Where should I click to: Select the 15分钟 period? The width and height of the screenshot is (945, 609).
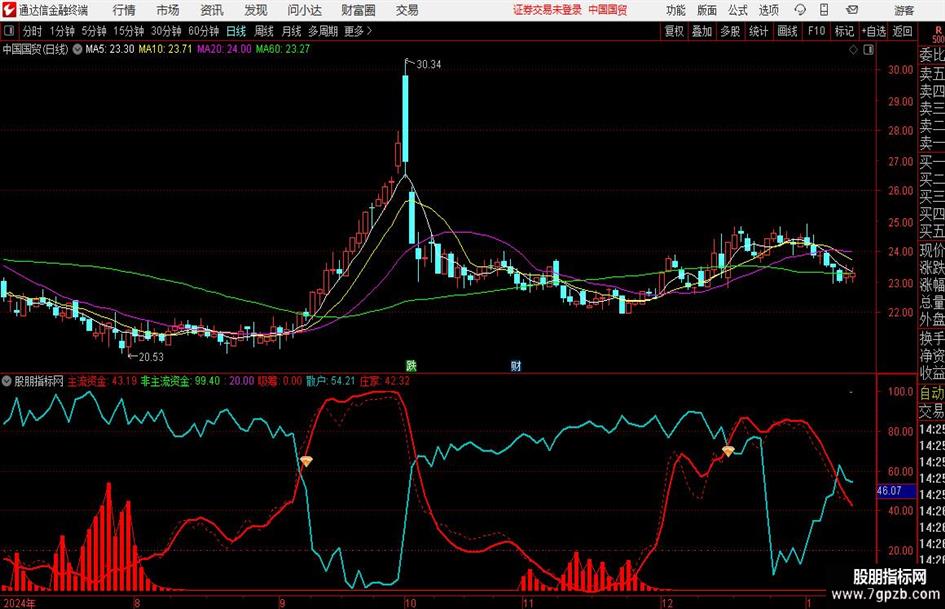pos(129,31)
